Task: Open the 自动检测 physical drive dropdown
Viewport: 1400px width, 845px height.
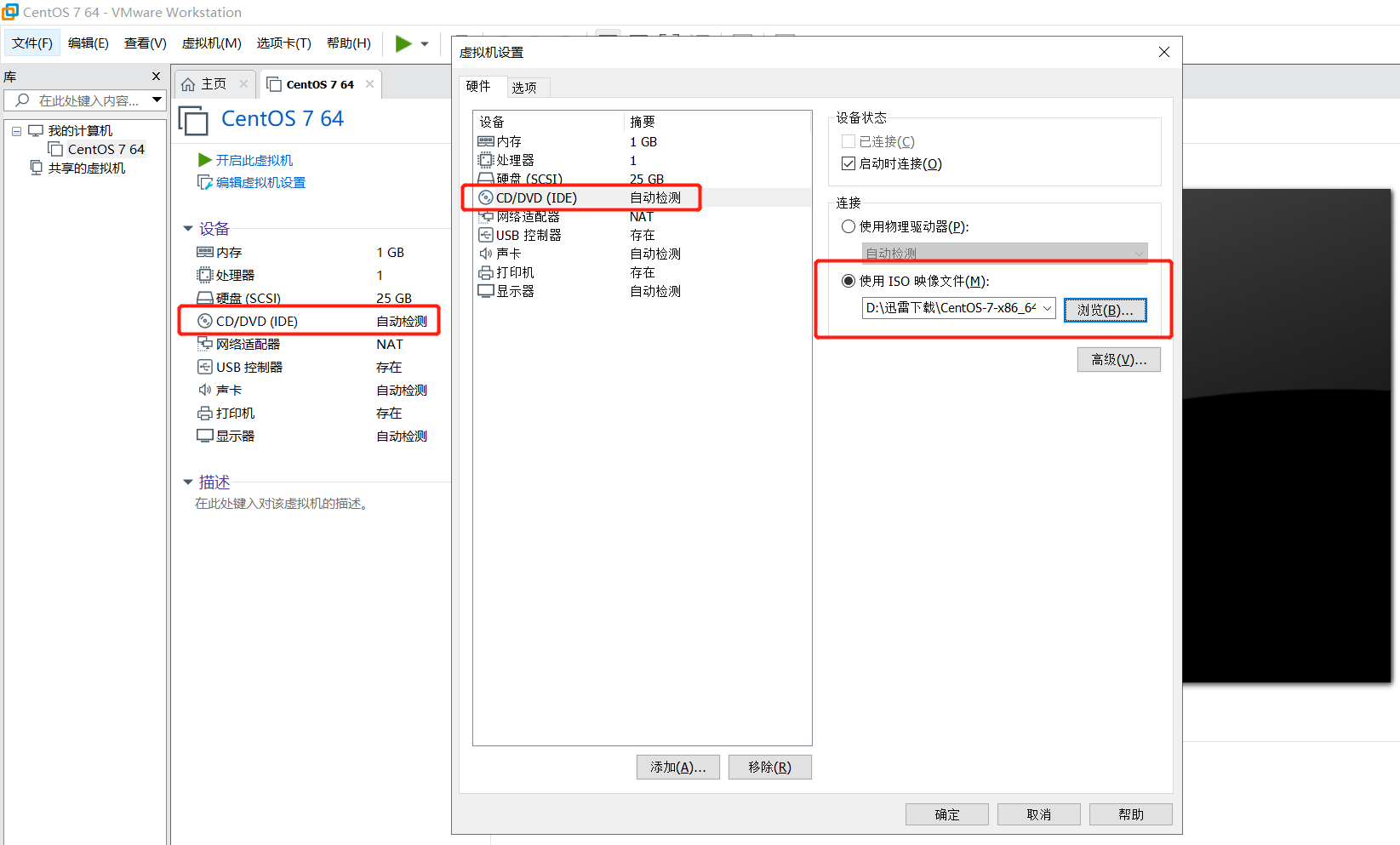Action: 1004,254
